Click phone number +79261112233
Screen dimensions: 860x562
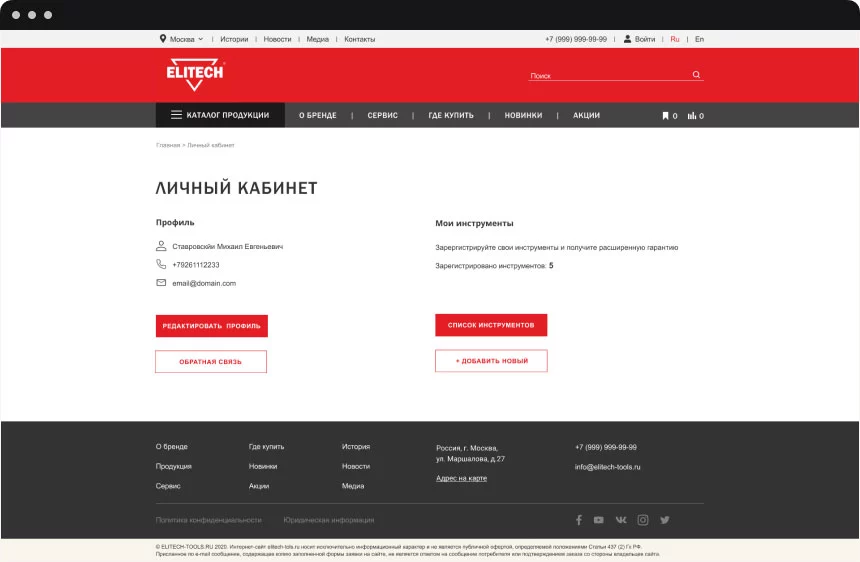[196, 265]
